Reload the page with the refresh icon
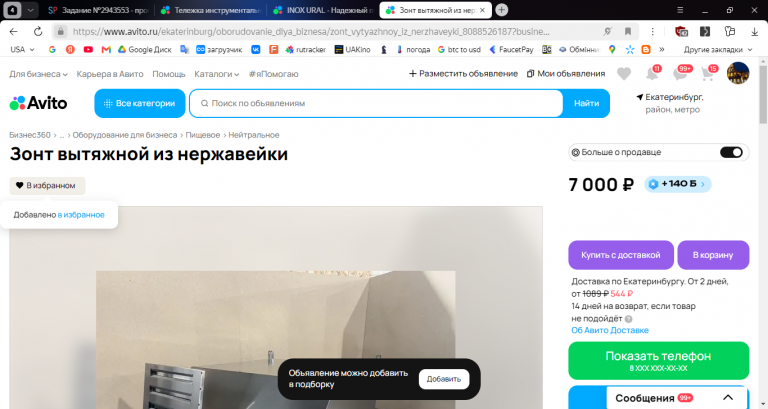The image size is (768, 409). [38, 31]
